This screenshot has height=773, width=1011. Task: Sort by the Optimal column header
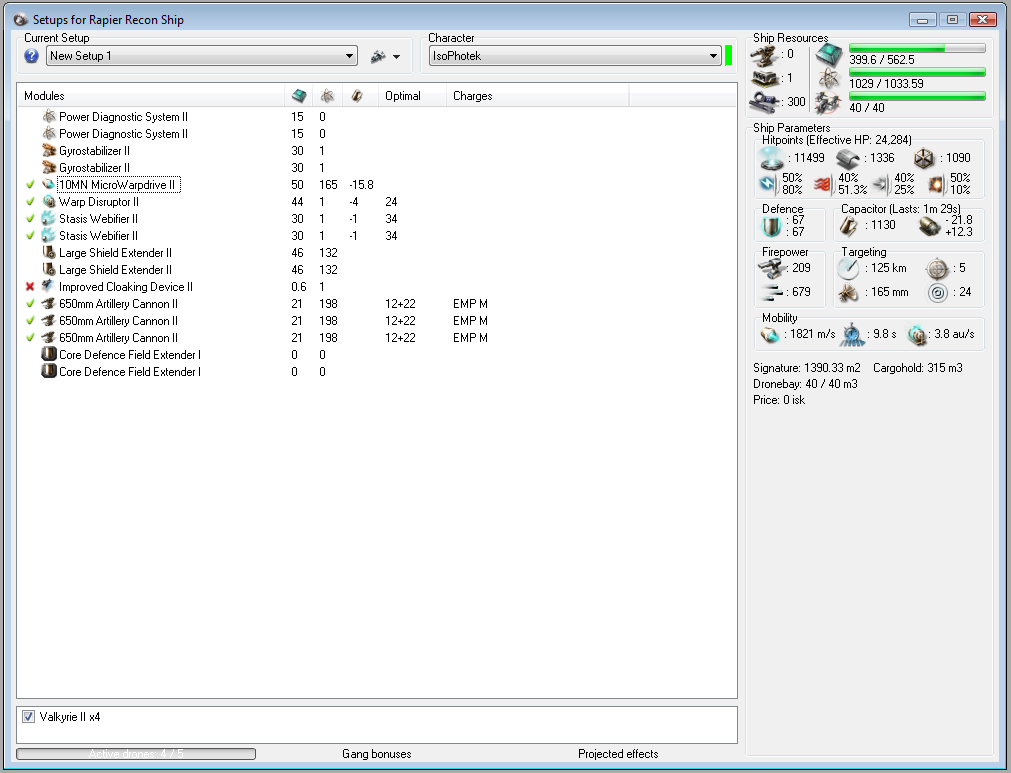412,96
